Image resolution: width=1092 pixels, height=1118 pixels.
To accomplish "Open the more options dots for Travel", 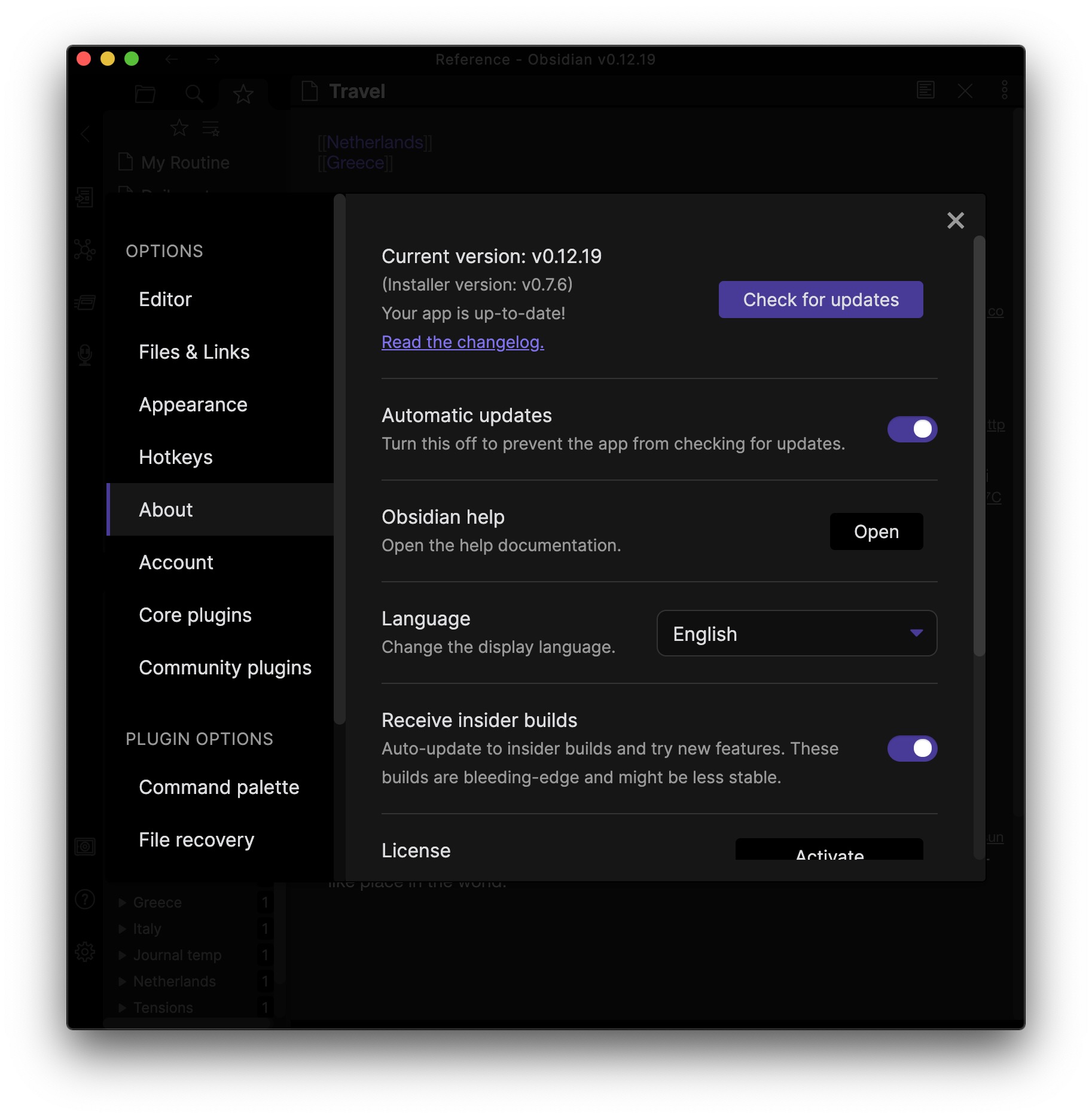I will pos(1005,90).
